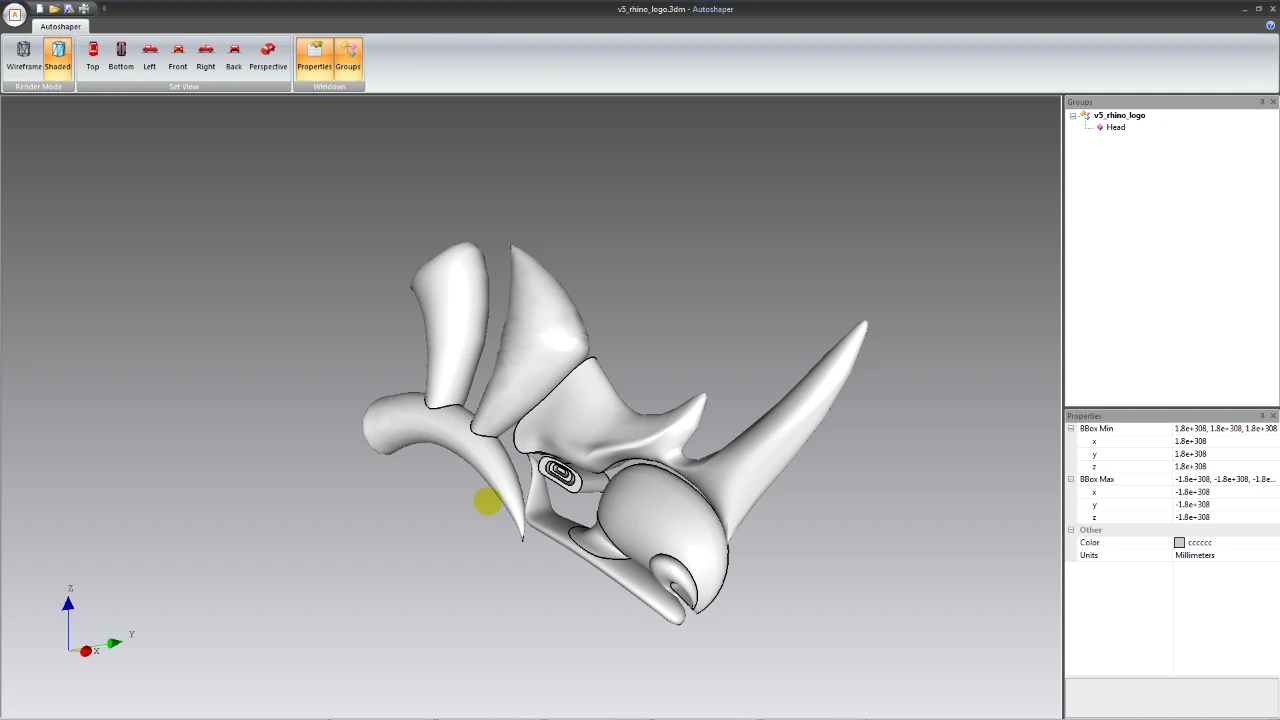Enable Wireframe render mode
This screenshot has width=1280, height=720.
click(24, 57)
